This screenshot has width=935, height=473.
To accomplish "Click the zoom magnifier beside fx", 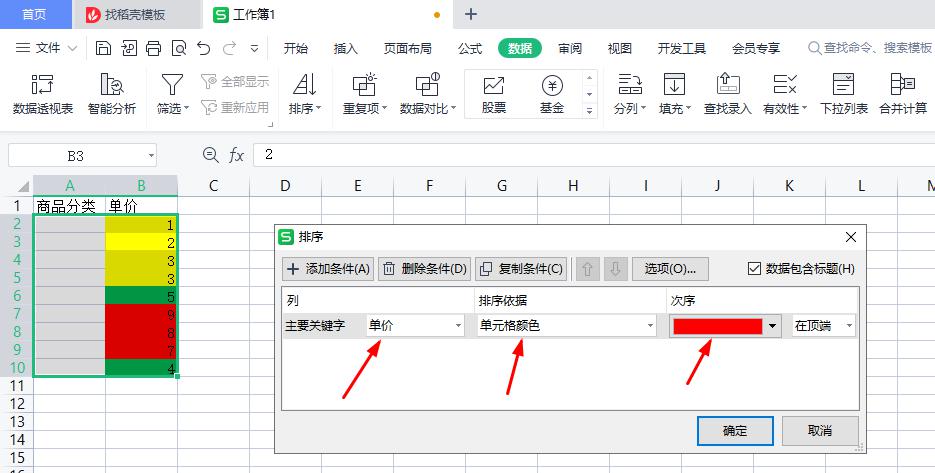I will click(210, 155).
